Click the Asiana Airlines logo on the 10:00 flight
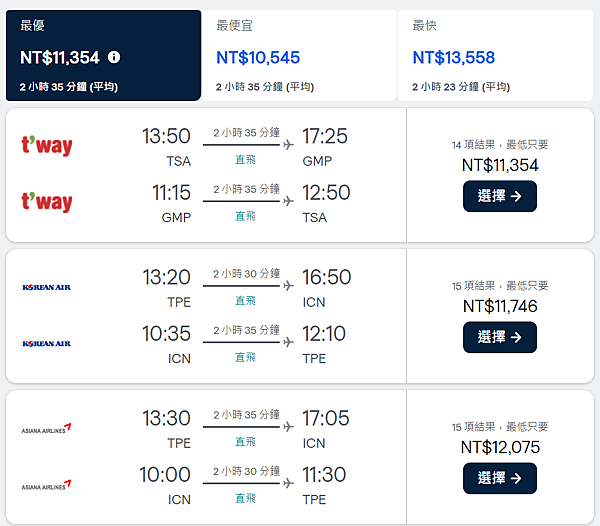 click(47, 485)
